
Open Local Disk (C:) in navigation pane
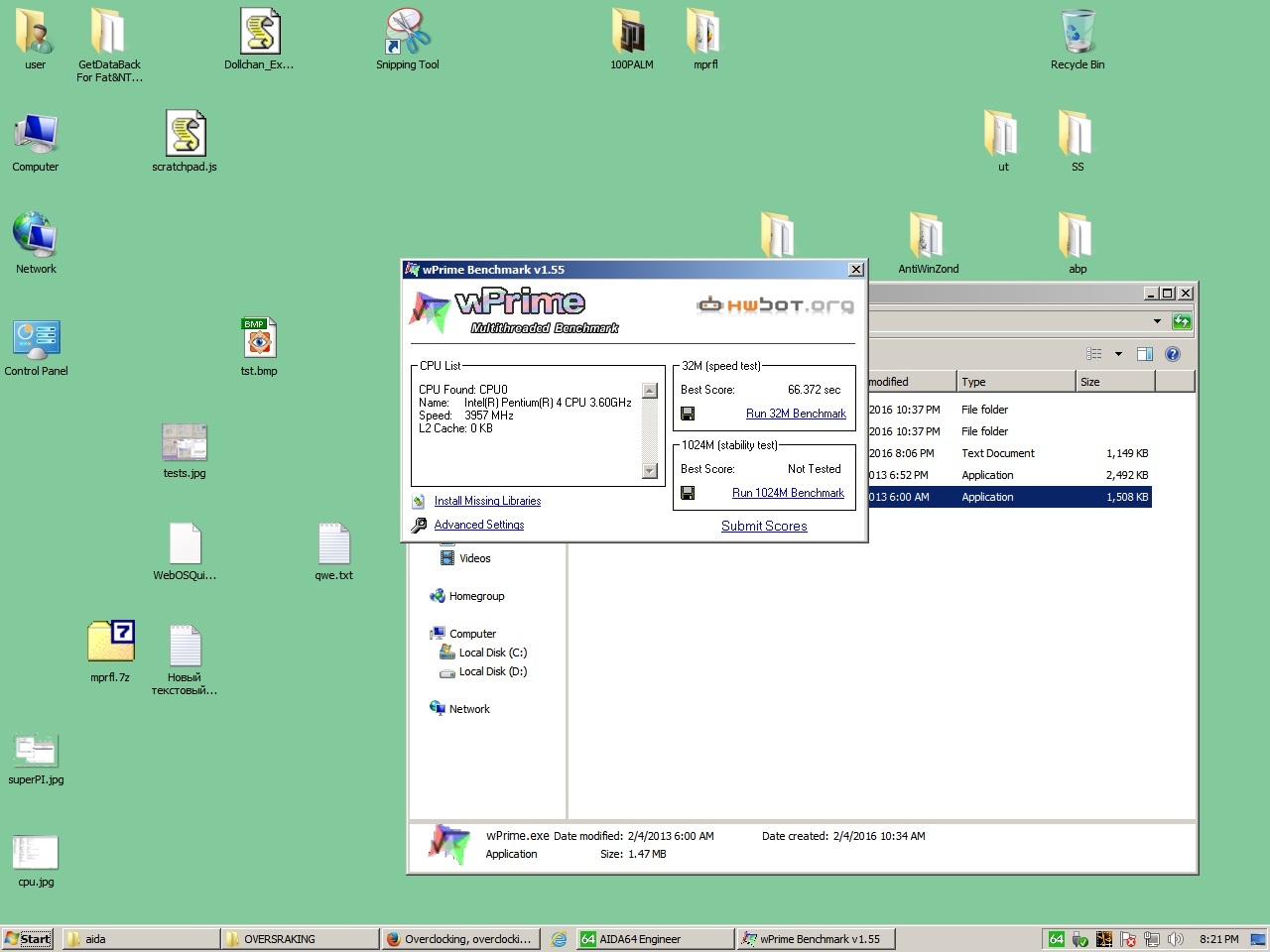click(x=483, y=653)
